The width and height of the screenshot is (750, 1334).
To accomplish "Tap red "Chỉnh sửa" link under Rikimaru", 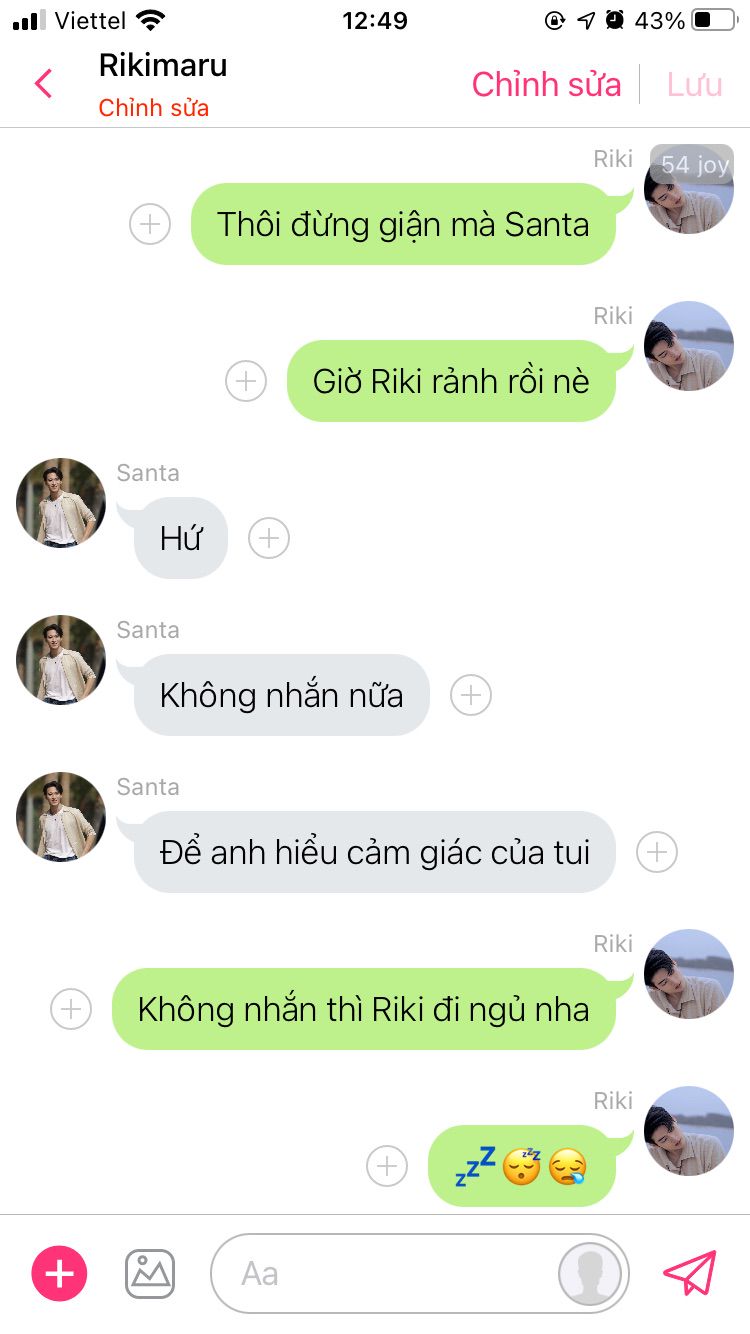I will pyautogui.click(x=154, y=108).
